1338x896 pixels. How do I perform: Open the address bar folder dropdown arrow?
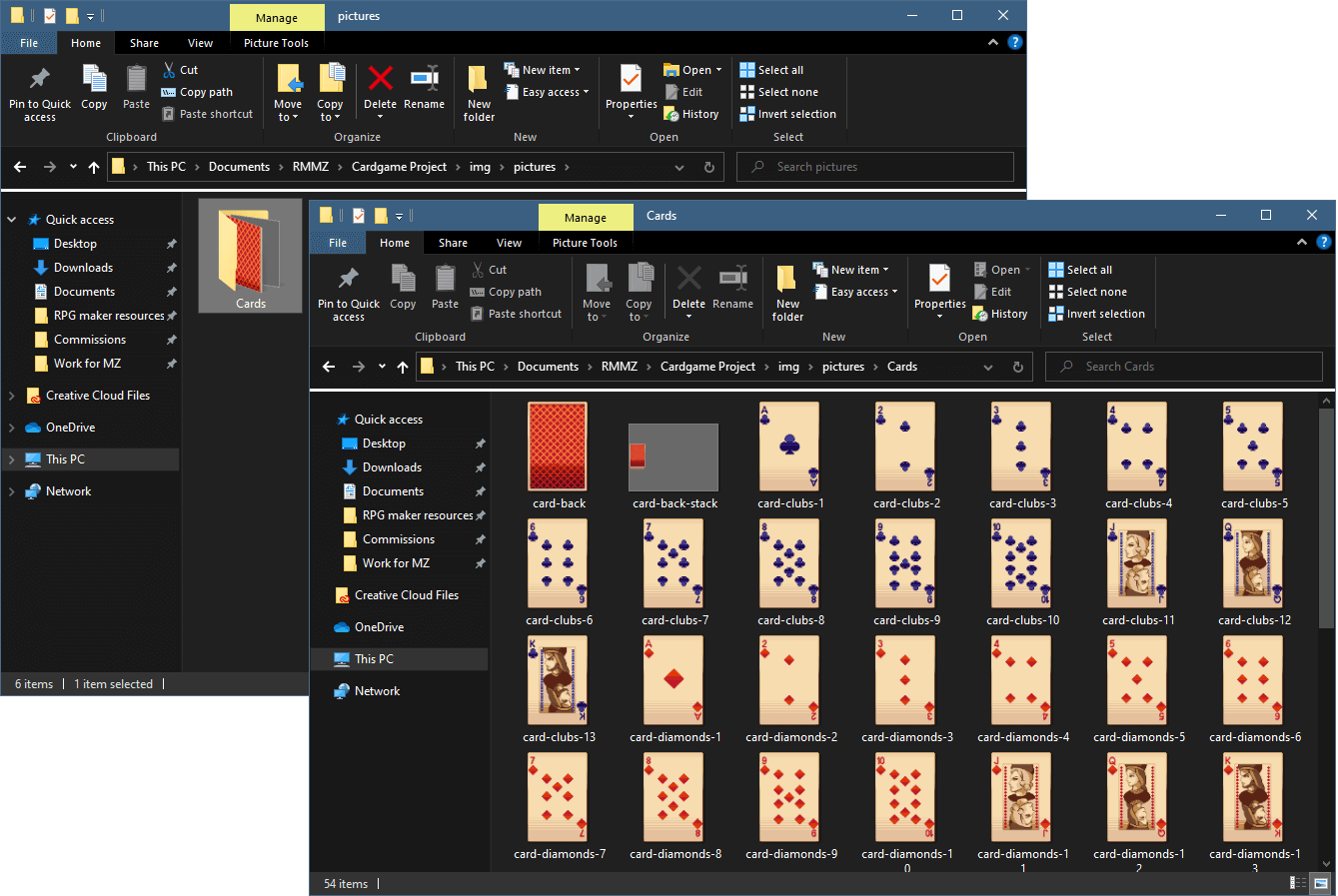[988, 367]
